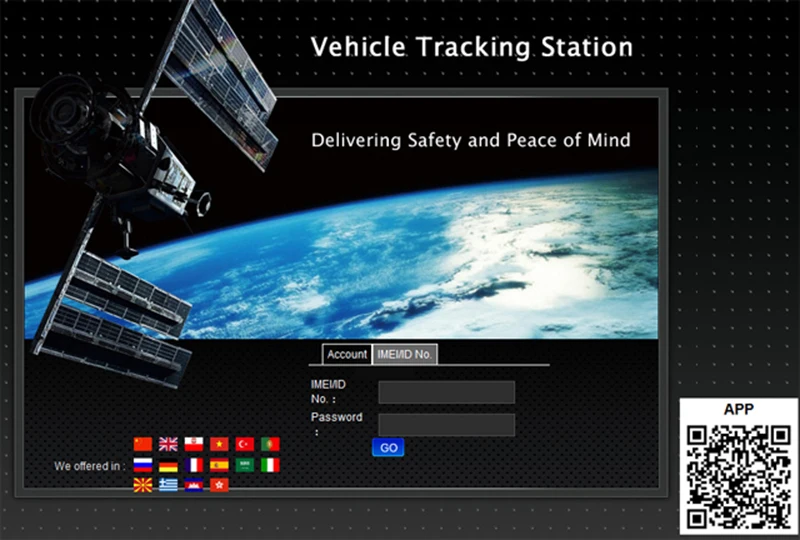Click the 'We offered in :' label
The width and height of the screenshot is (800, 540).
tap(90, 466)
